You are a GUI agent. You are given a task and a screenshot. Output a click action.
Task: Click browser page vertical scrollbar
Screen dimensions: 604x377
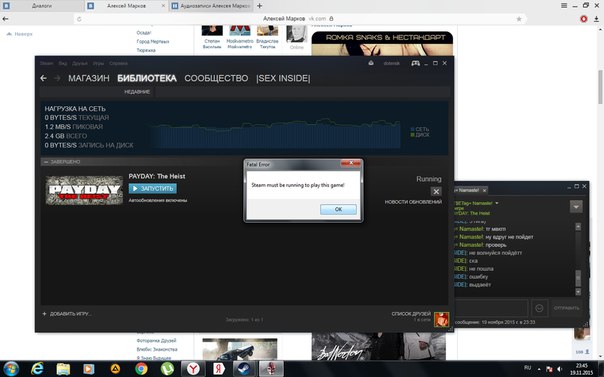pyautogui.click(x=600, y=87)
